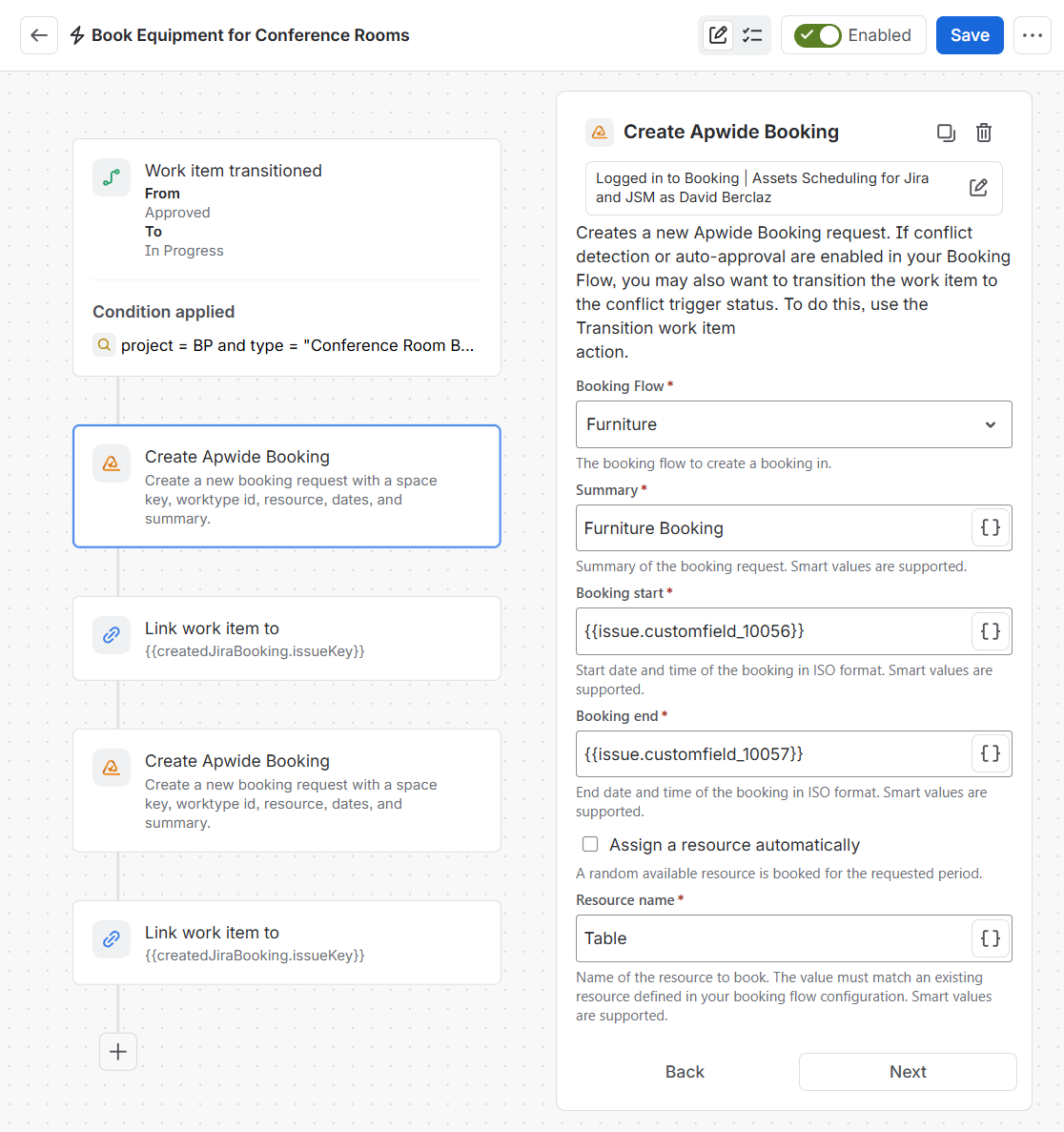Check Assign a resource automatically
This screenshot has height=1132, width=1064.
tap(590, 844)
